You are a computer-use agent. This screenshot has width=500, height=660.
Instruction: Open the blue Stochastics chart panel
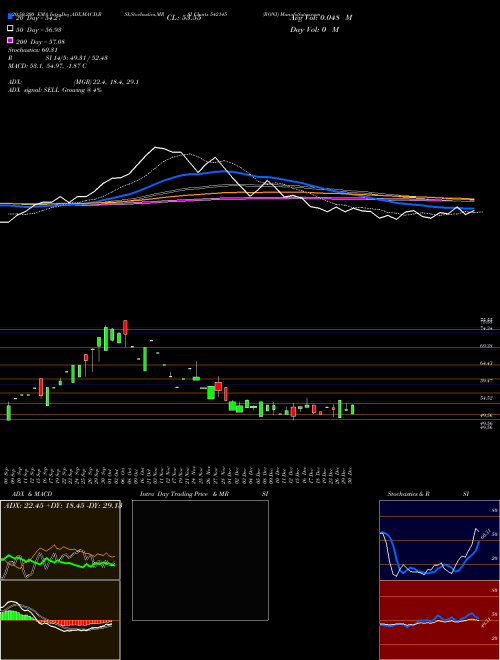[x=439, y=540]
